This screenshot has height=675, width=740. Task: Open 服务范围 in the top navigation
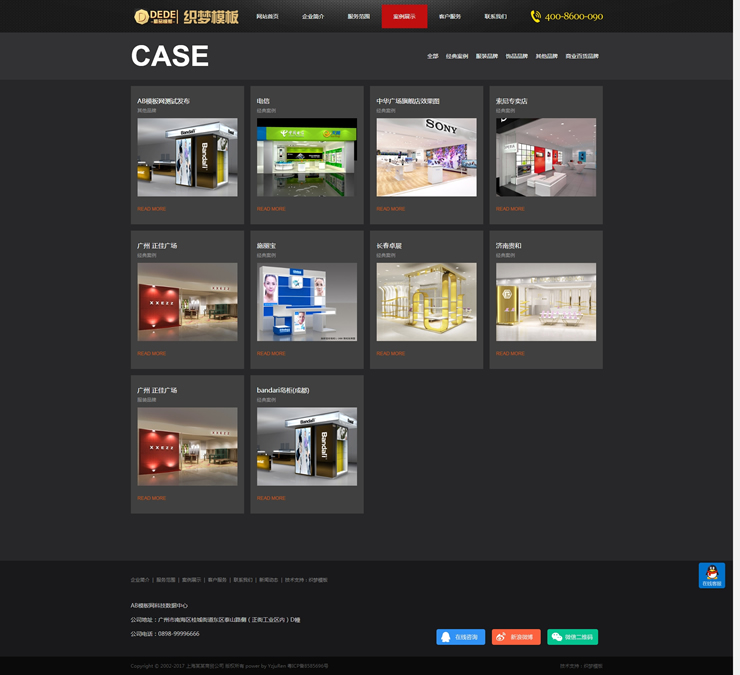[x=358, y=16]
